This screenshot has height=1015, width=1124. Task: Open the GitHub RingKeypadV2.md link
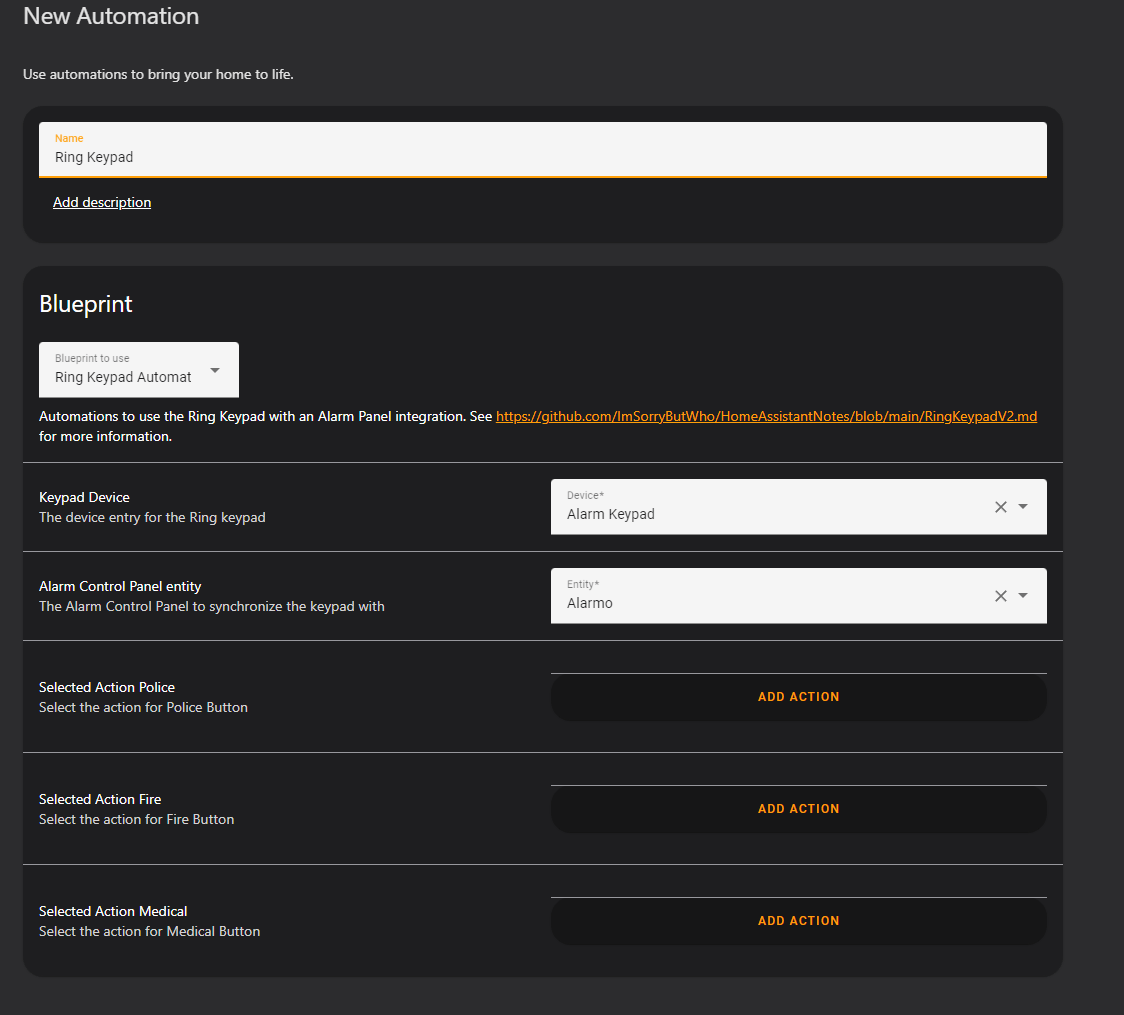pos(766,416)
